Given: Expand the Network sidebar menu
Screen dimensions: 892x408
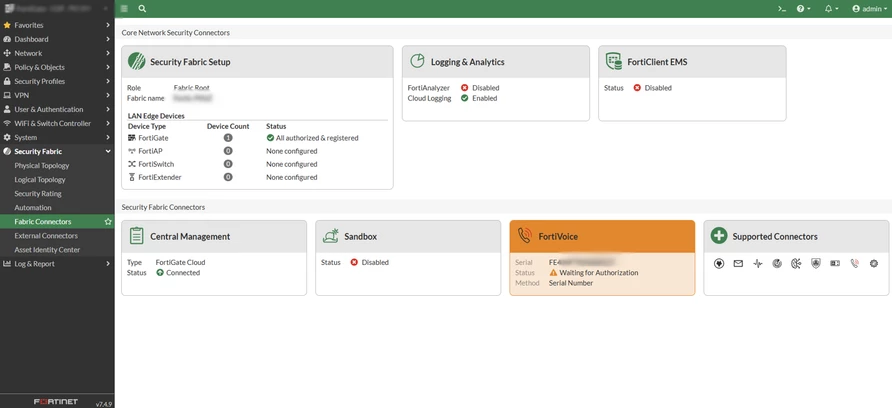Looking at the screenshot, I should click(x=57, y=53).
